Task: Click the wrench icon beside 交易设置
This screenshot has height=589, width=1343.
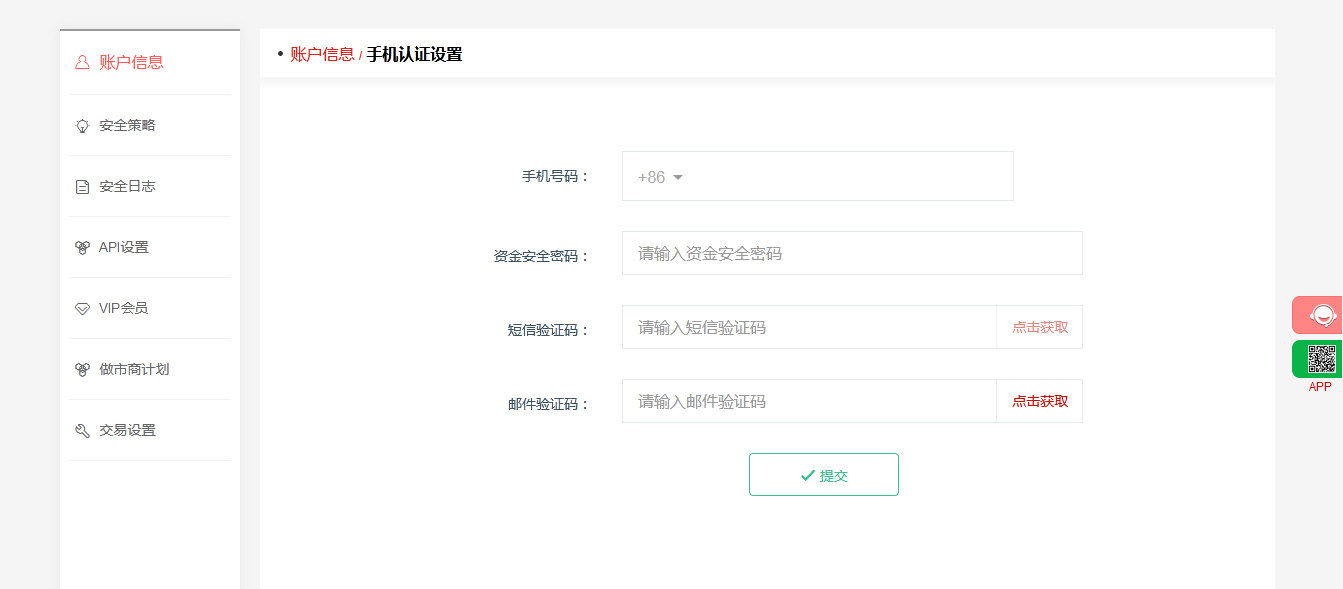Action: pos(82,431)
